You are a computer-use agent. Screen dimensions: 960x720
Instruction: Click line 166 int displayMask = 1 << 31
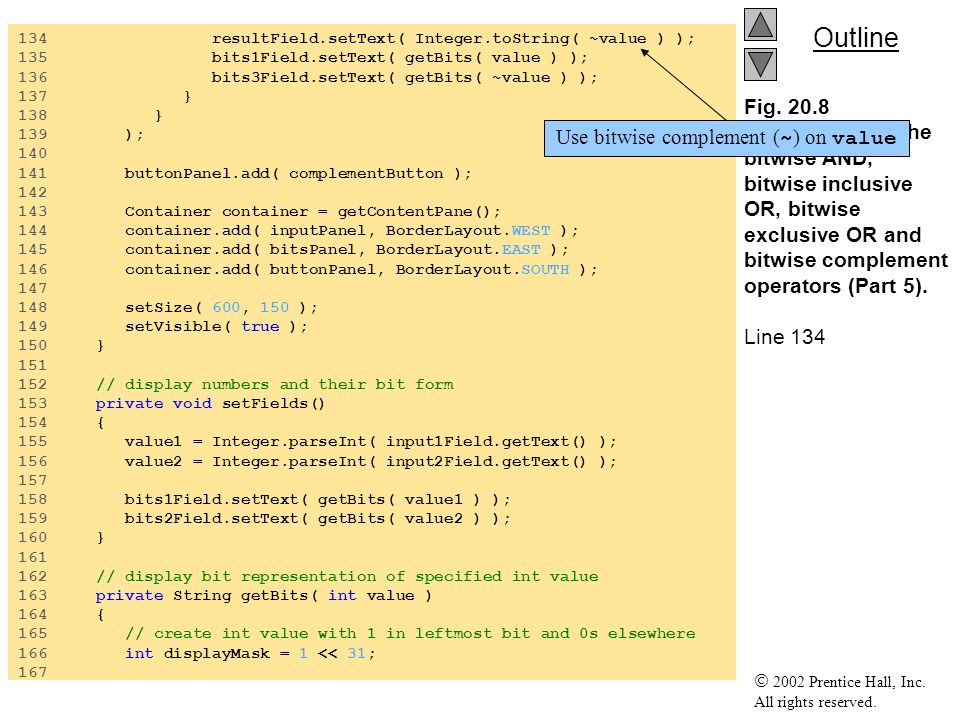click(x=250, y=653)
